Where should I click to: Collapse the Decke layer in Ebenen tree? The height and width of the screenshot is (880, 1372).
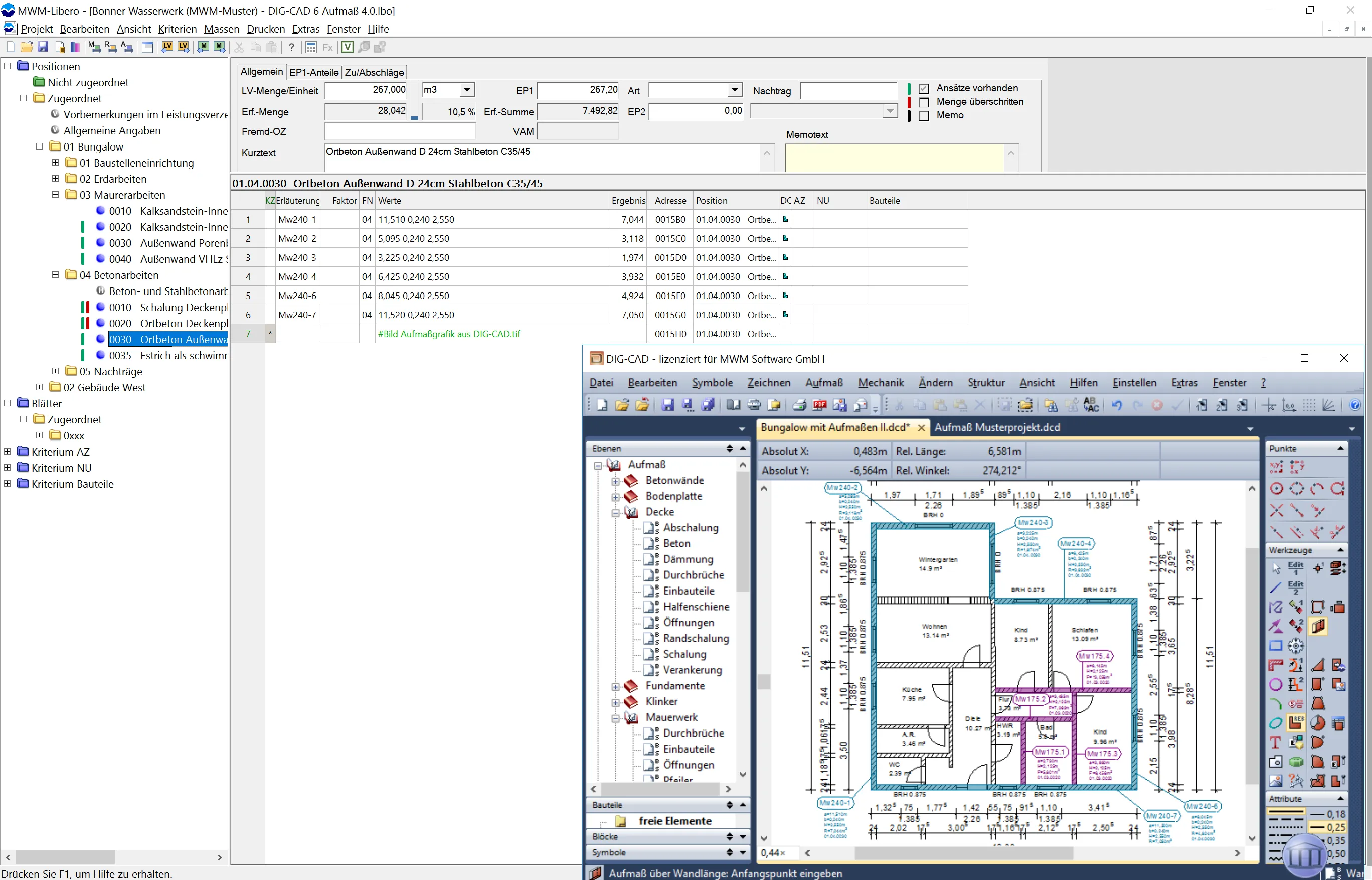point(615,513)
